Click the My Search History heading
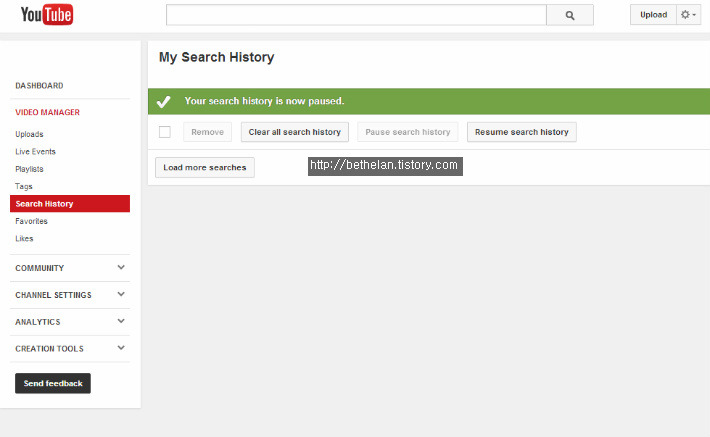Screen dimensions: 710x437 point(216,58)
